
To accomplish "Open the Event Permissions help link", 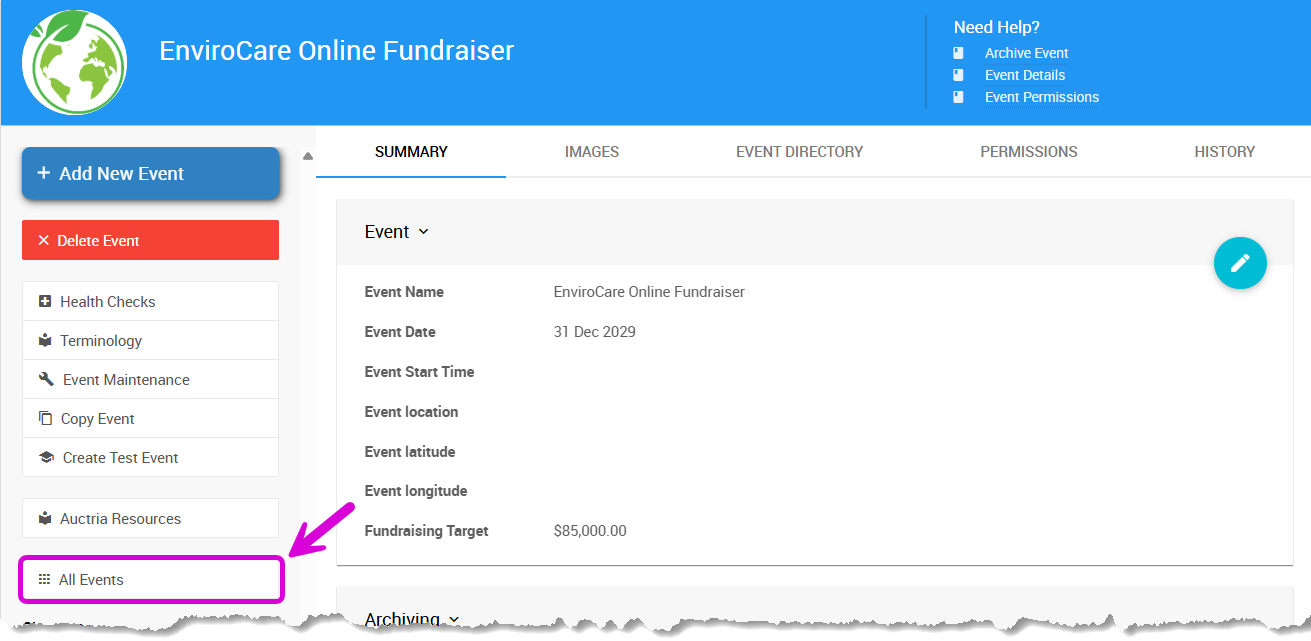I will click(1041, 97).
